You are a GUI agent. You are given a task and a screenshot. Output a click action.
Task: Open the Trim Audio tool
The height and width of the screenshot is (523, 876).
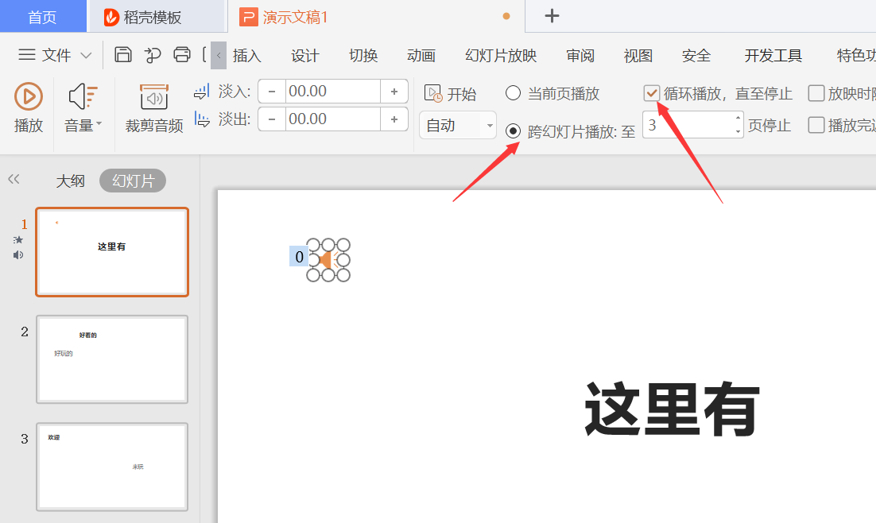coord(154,97)
